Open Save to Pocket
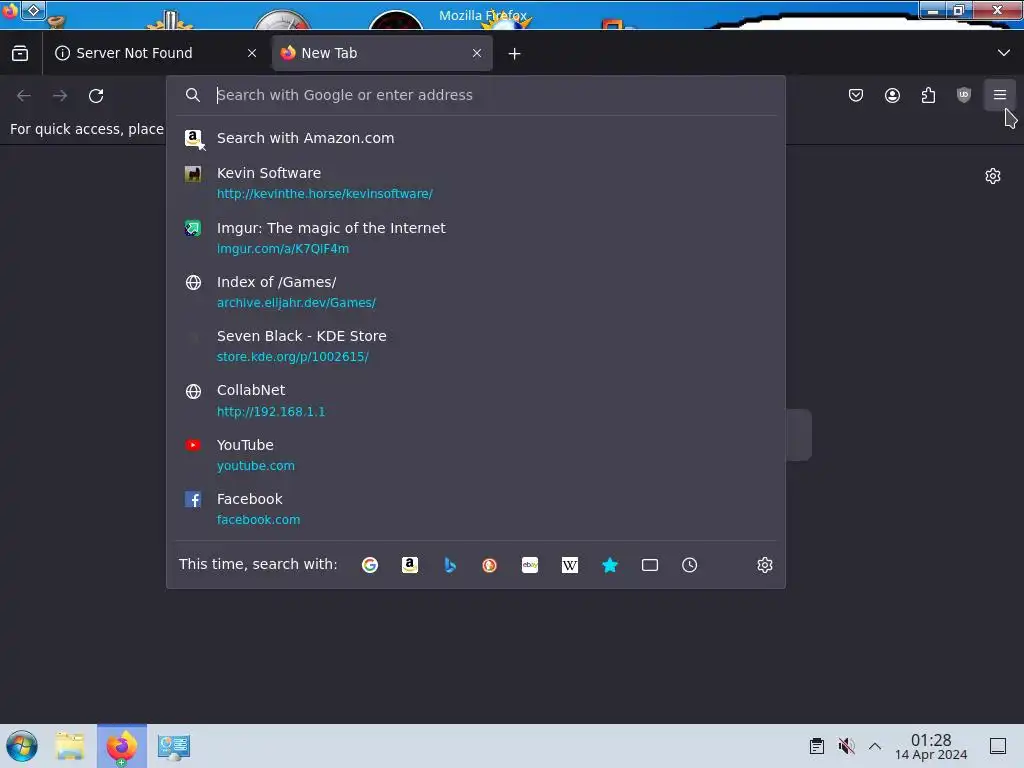Image resolution: width=1024 pixels, height=768 pixels. pos(856,95)
